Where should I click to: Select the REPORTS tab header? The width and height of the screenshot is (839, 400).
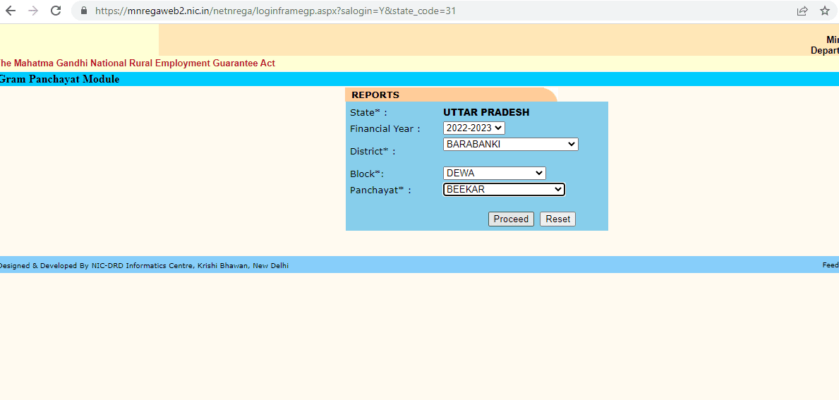375,95
